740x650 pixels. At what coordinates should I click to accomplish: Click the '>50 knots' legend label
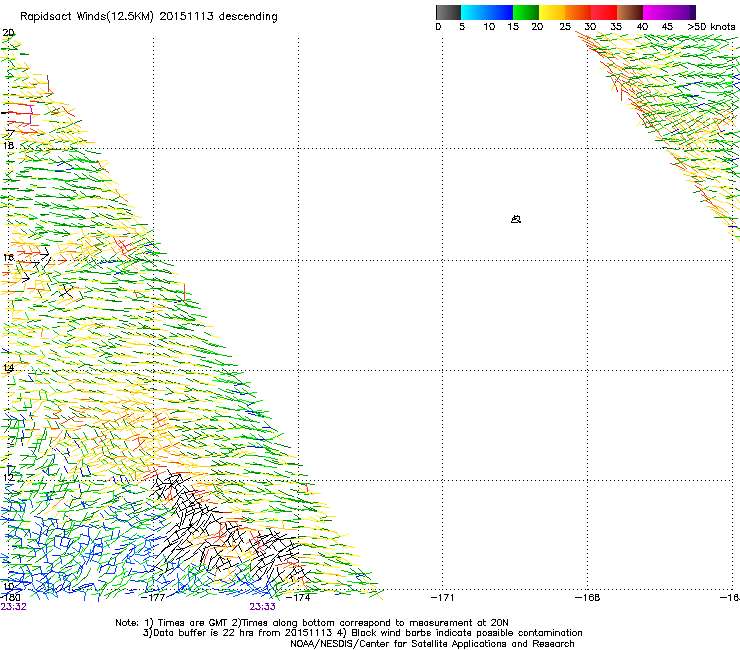tap(711, 27)
